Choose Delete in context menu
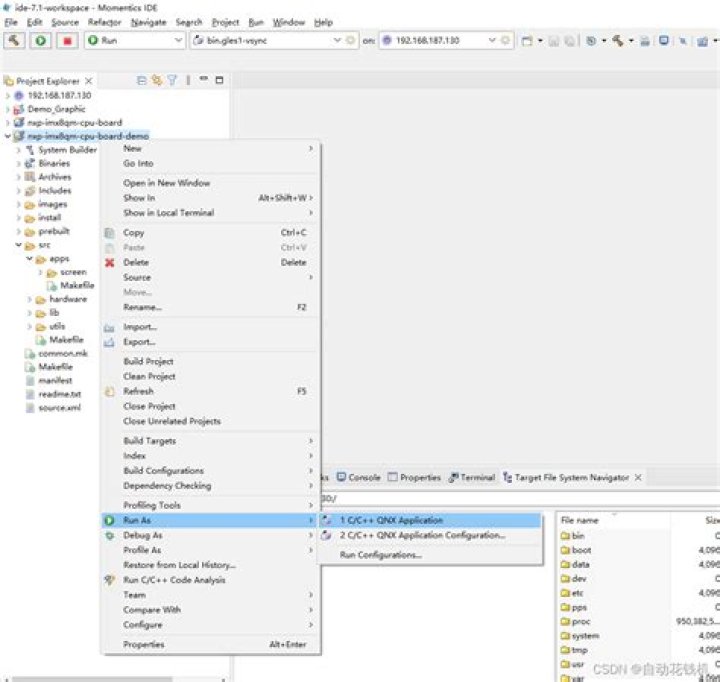Screen dimensions: 720x682 click(x=211, y=262)
